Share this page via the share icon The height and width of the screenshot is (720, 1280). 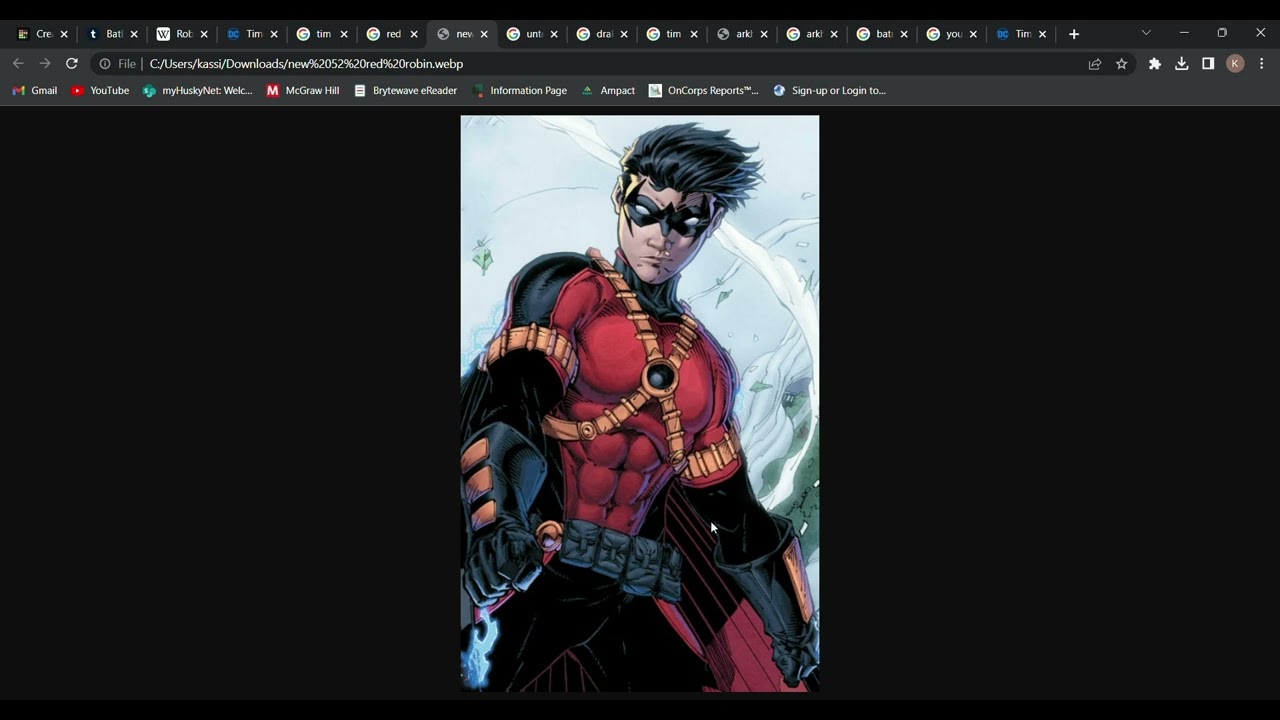coord(1095,64)
